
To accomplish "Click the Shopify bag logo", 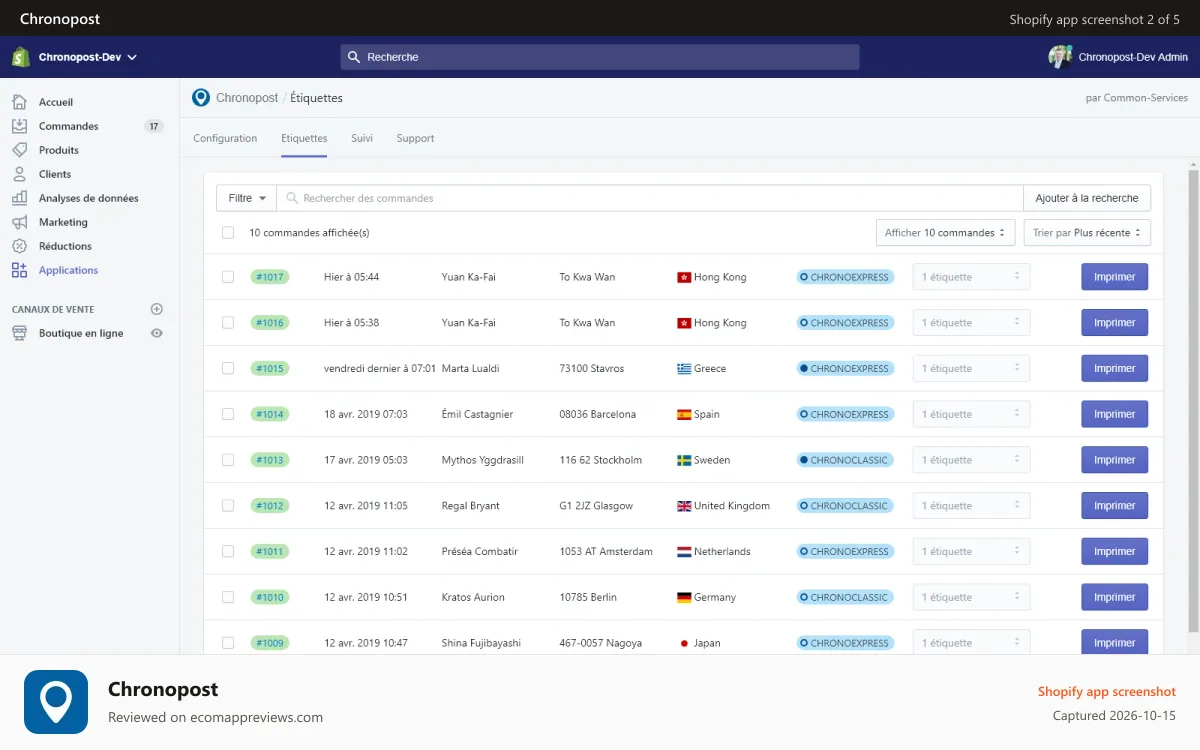I will 21,57.
